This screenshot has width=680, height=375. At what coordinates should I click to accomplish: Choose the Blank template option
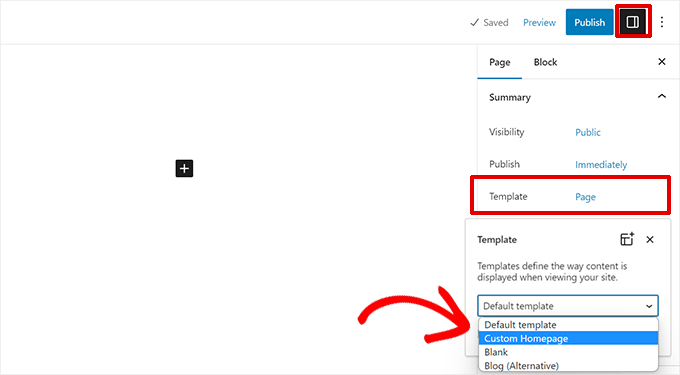click(x=568, y=352)
